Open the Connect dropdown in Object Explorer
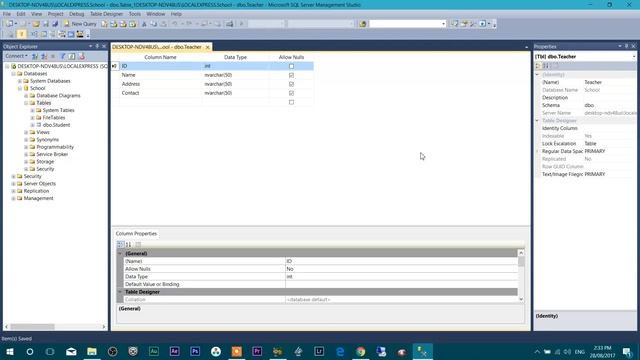This screenshot has height=360, width=640. (16, 56)
